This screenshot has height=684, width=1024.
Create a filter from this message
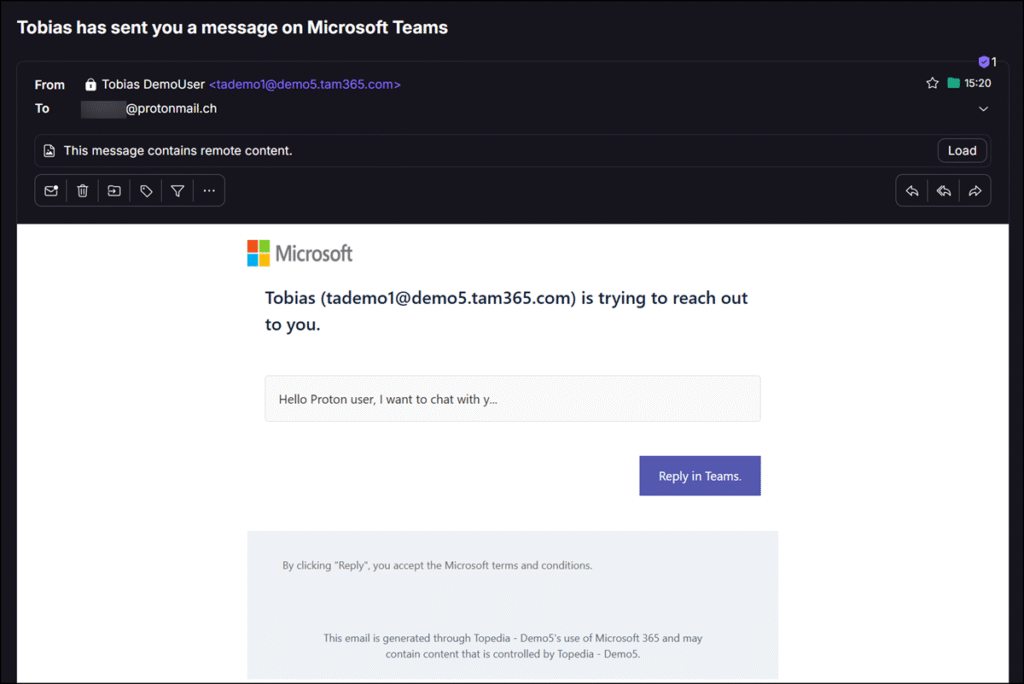click(x=177, y=190)
